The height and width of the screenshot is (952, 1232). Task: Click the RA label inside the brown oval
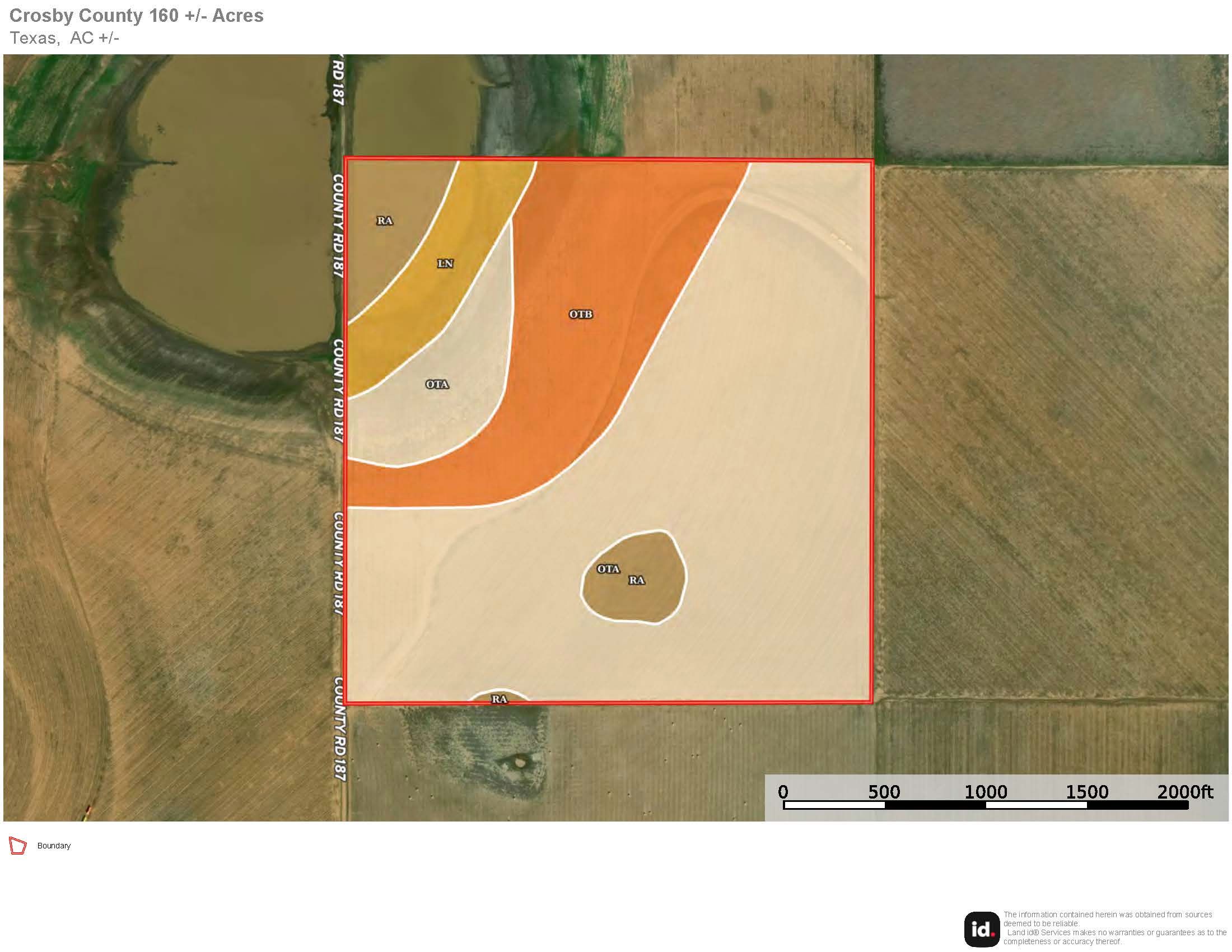(x=636, y=580)
